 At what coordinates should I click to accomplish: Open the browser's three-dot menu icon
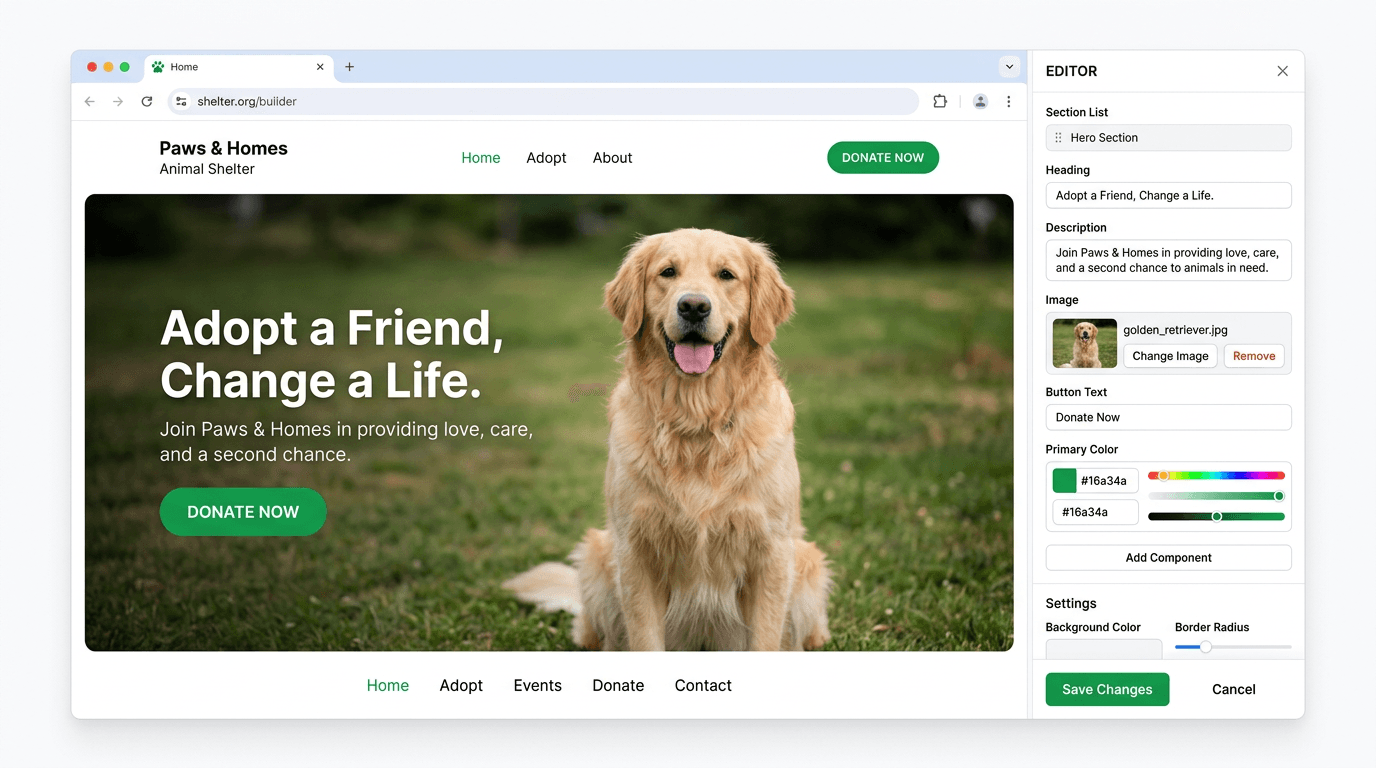point(1009,101)
